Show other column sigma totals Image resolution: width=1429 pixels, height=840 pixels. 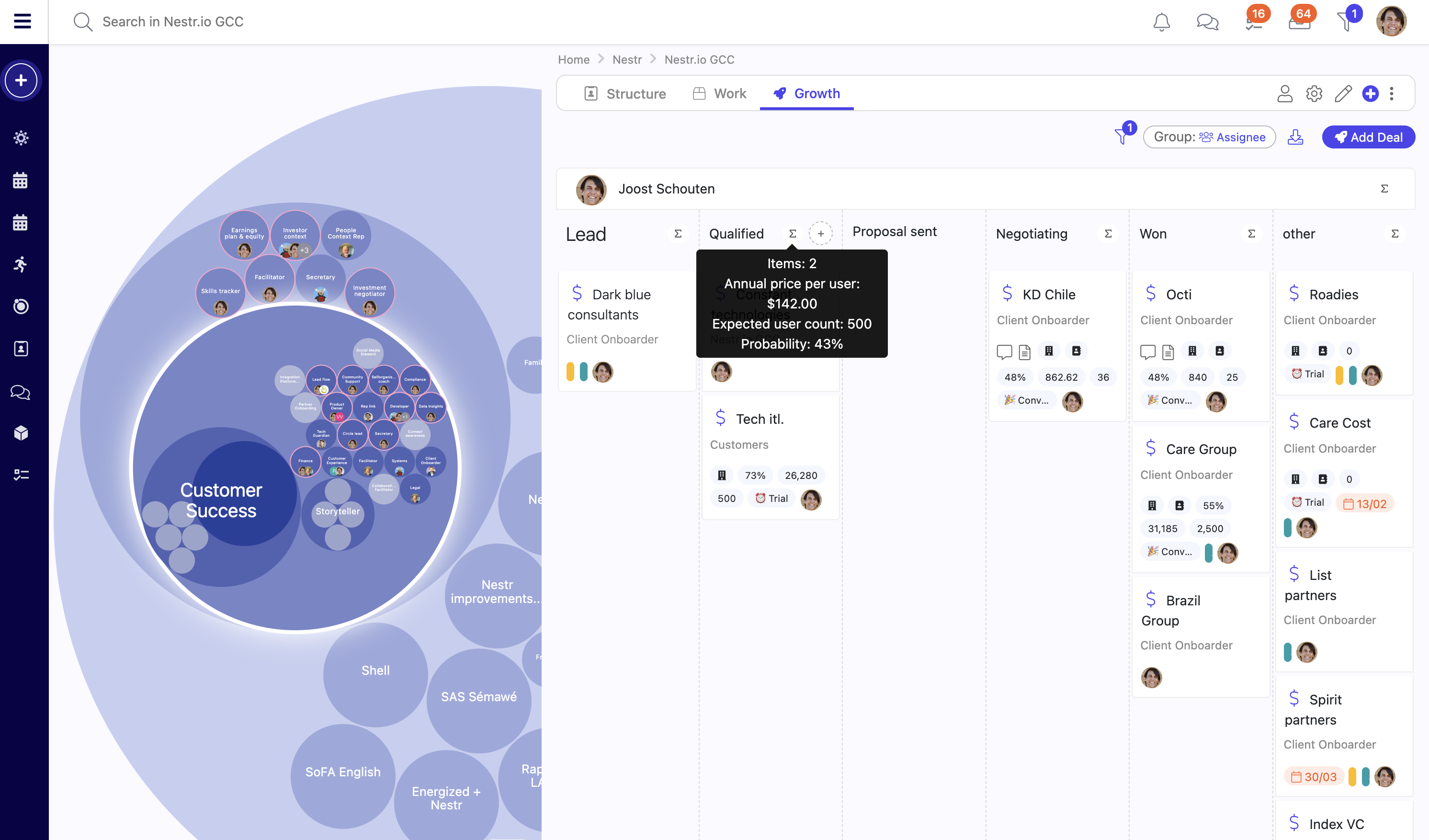[1395, 234]
